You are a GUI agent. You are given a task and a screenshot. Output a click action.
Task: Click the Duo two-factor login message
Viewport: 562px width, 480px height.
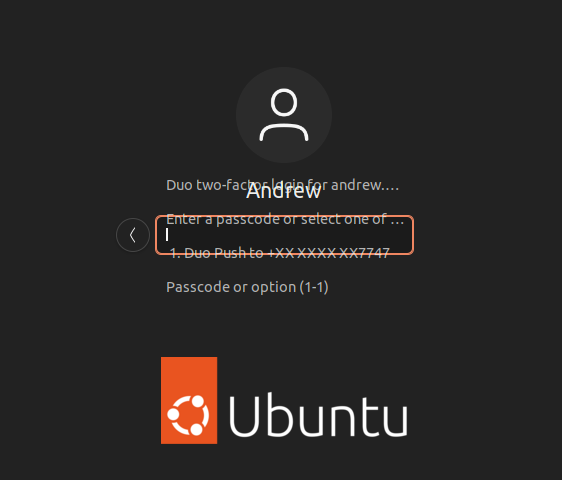(x=282, y=185)
